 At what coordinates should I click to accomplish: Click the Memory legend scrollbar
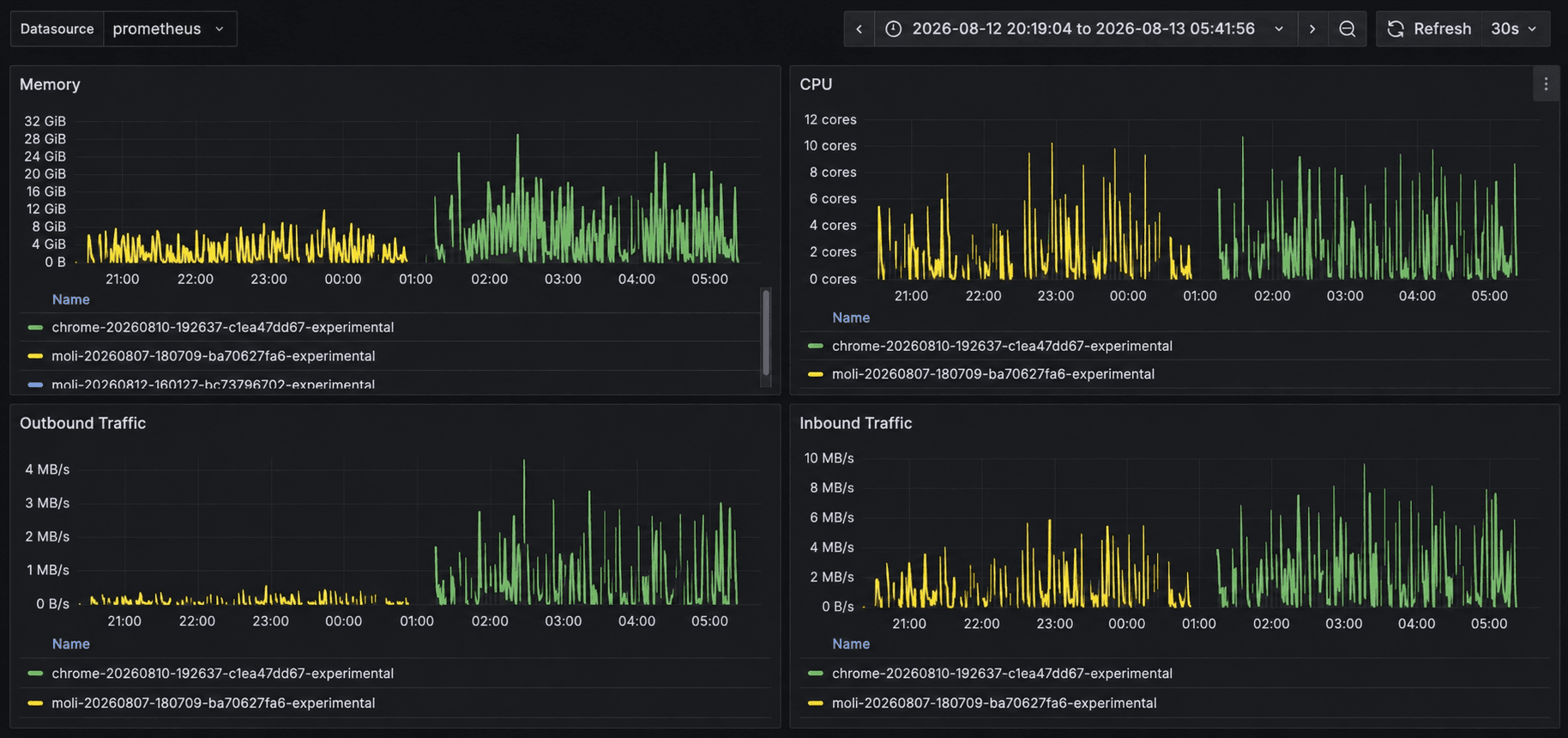(766, 333)
